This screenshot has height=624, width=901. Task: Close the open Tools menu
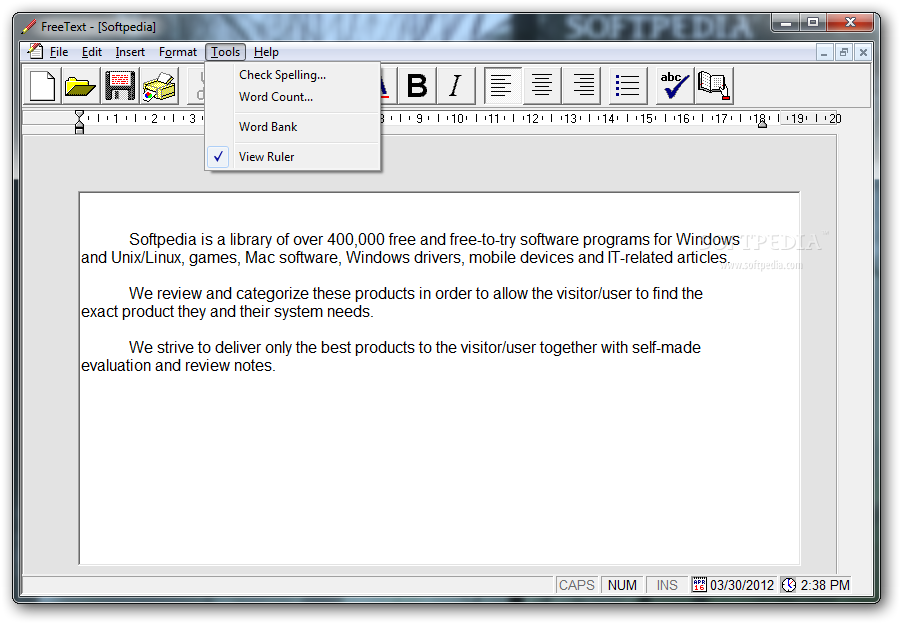[225, 52]
